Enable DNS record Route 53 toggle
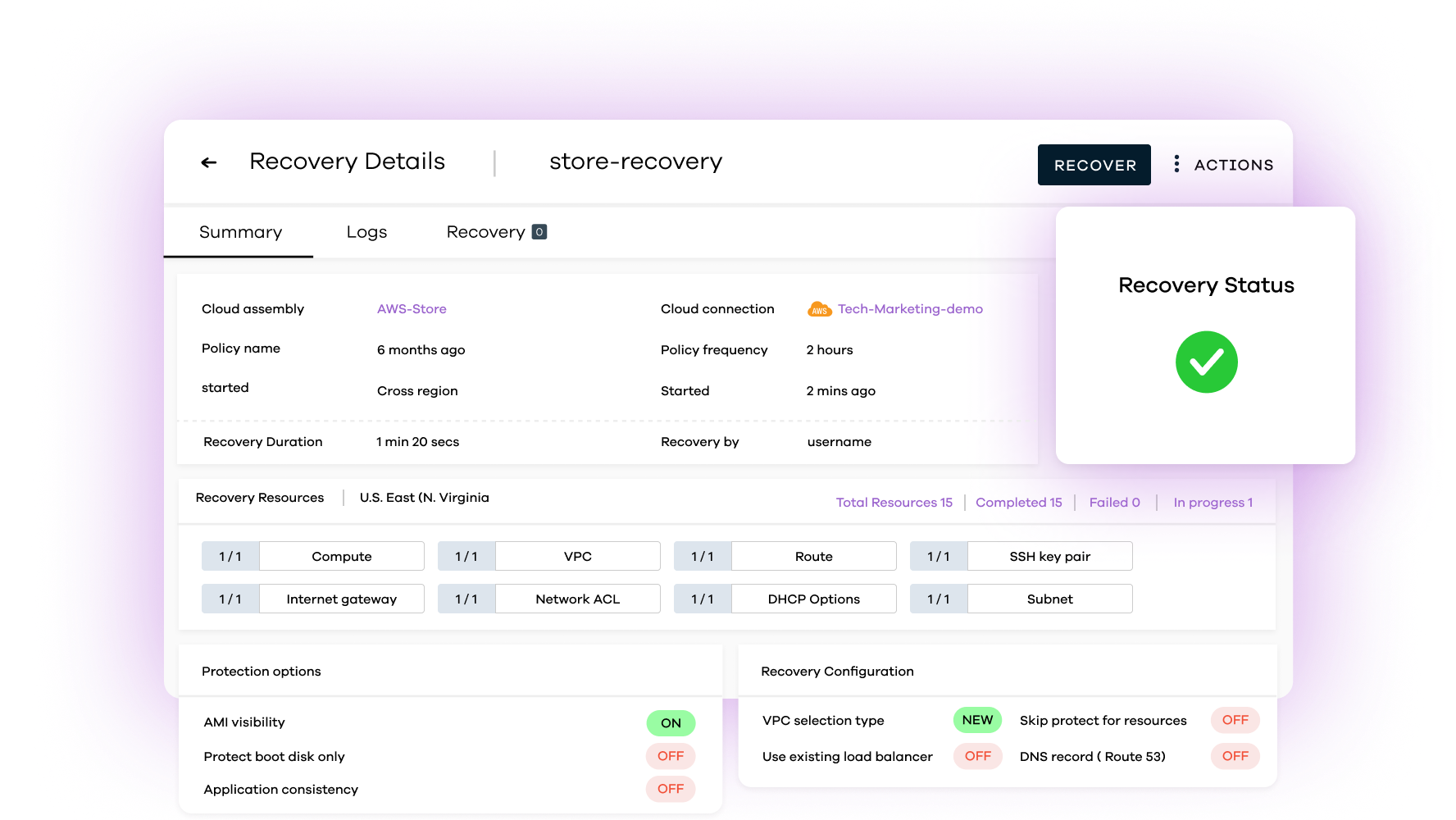 point(1235,756)
